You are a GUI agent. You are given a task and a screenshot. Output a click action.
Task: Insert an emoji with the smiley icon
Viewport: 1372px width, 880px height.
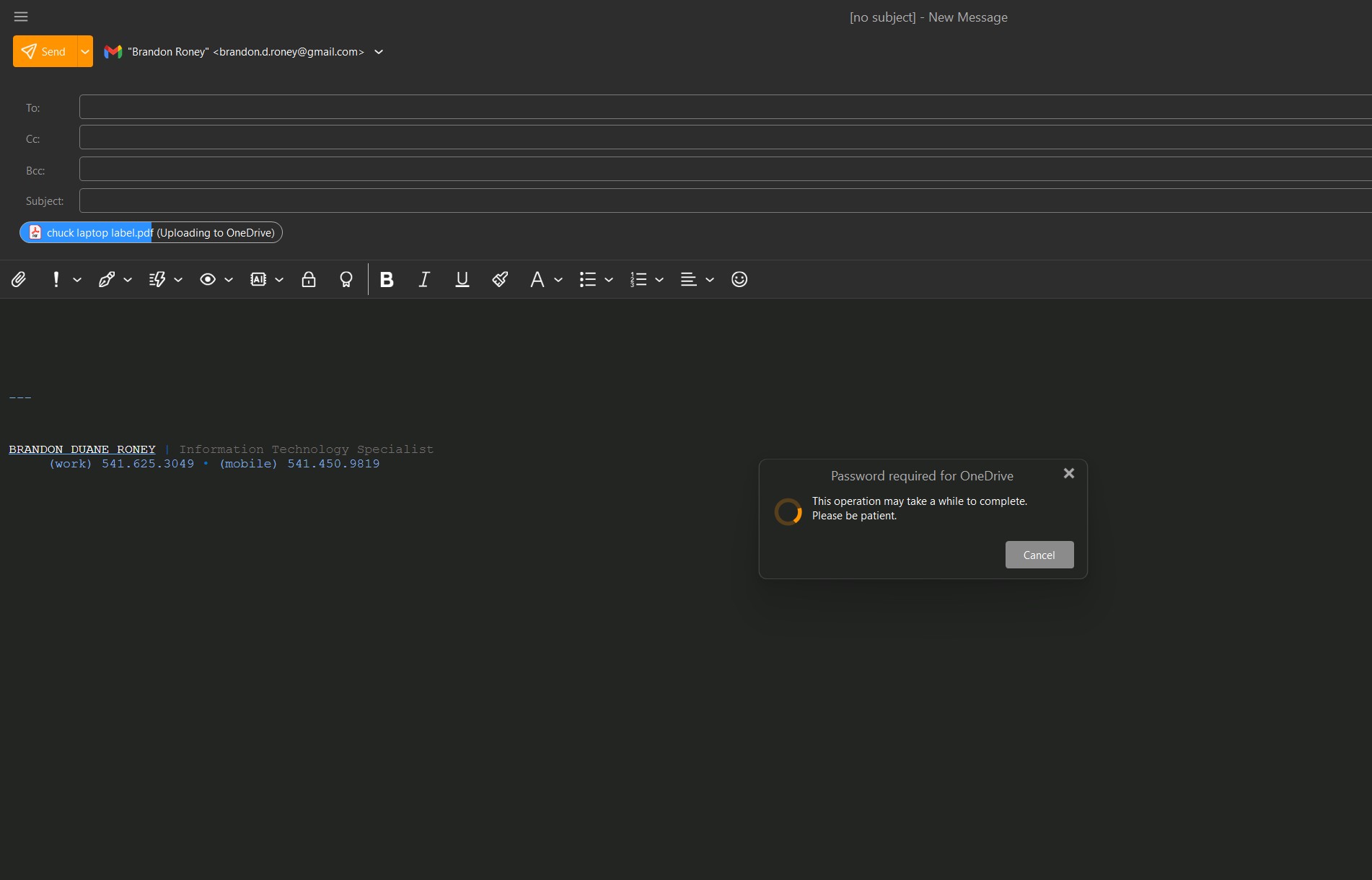(x=739, y=280)
